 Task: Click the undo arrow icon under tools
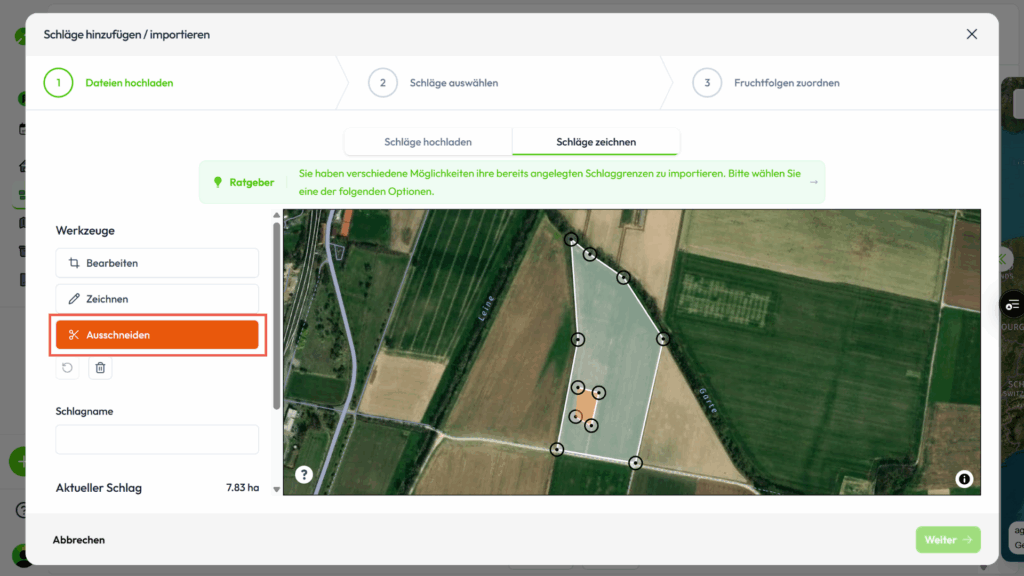click(x=67, y=368)
